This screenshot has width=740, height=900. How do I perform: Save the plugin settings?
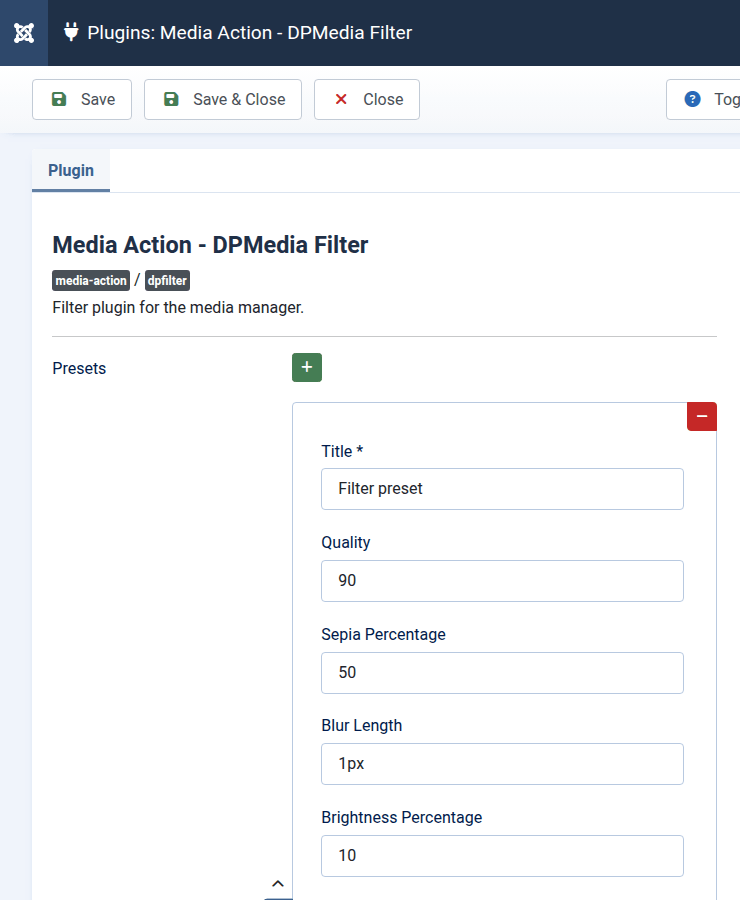82,99
